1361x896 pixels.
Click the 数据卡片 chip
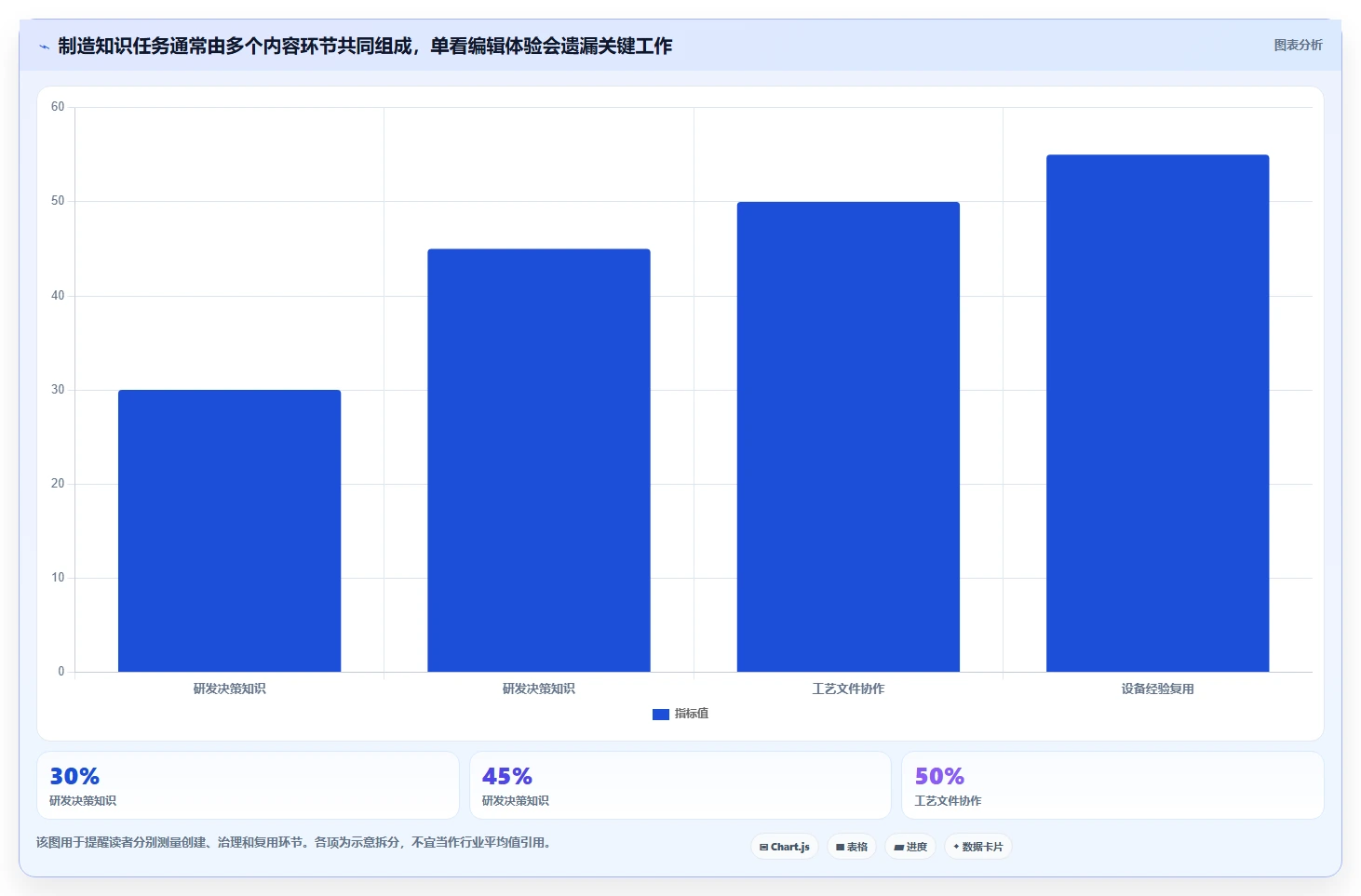[x=978, y=847]
